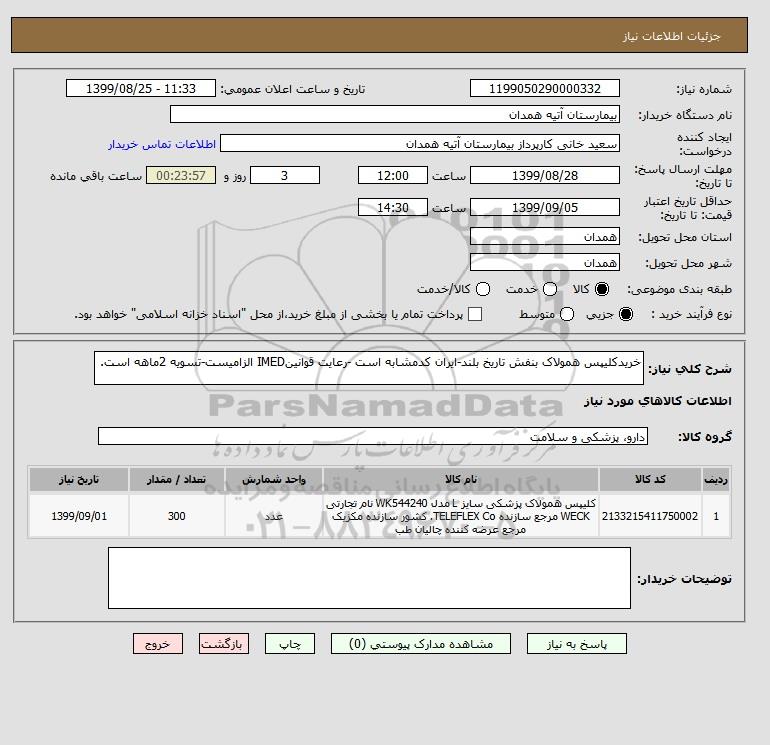This screenshot has width=770, height=745.
Task: Select the خدمت radio button
Action: (550, 289)
